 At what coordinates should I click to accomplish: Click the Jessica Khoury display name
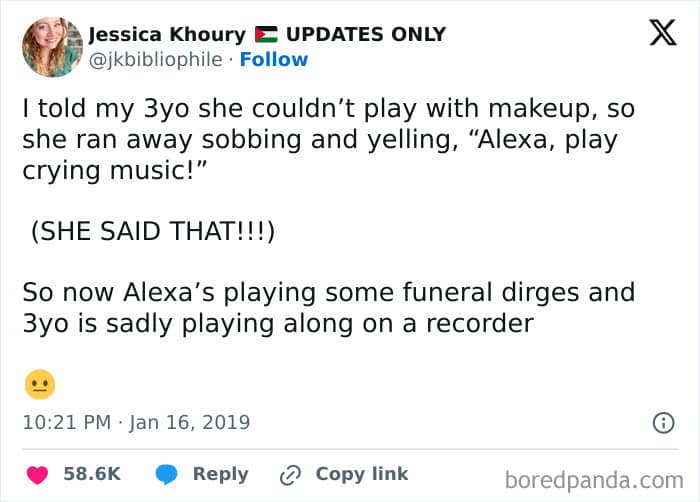[166, 35]
